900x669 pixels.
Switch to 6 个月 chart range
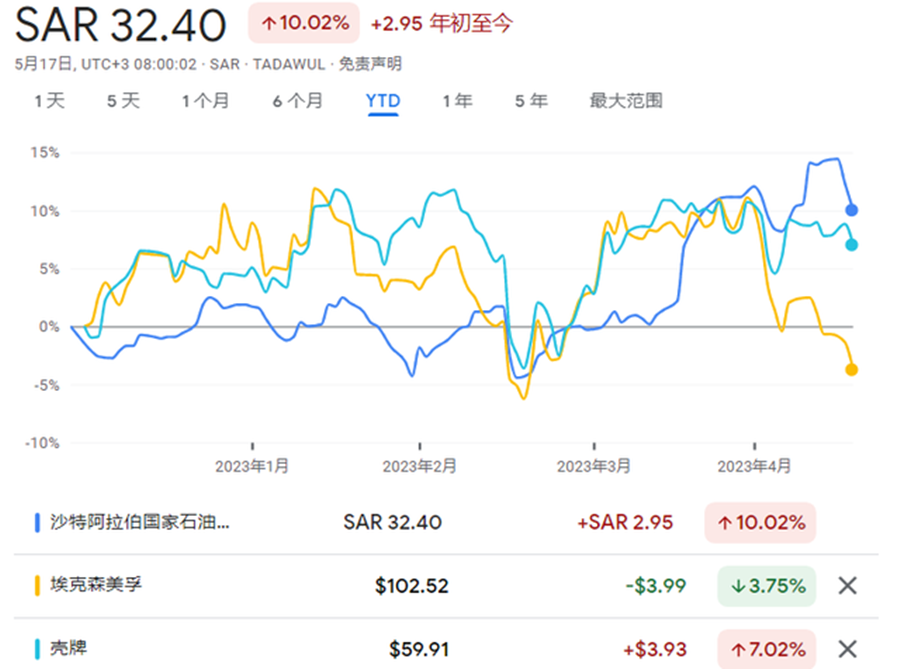coord(297,101)
